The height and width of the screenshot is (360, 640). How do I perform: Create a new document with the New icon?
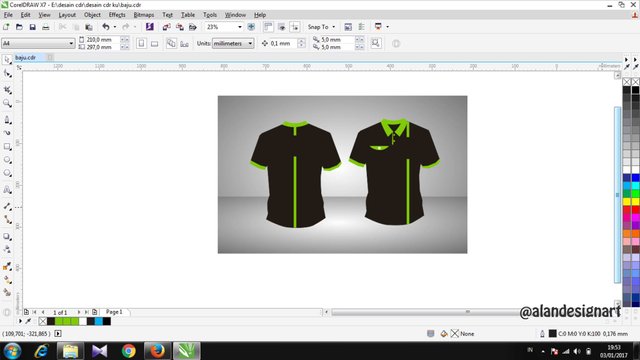[6, 27]
